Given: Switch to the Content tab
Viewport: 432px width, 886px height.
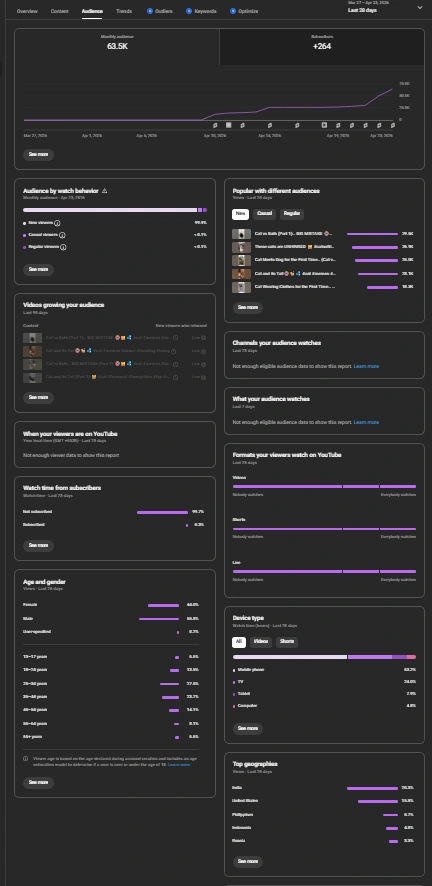Looking at the screenshot, I should (59, 11).
